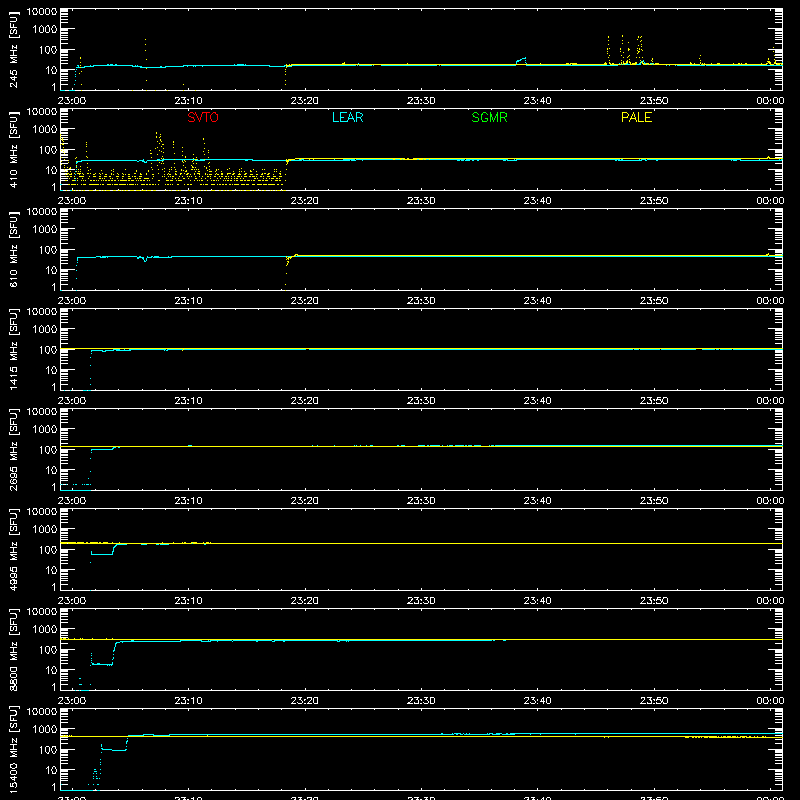Select the "2695 MHz [SFU]" axis label

14,449
